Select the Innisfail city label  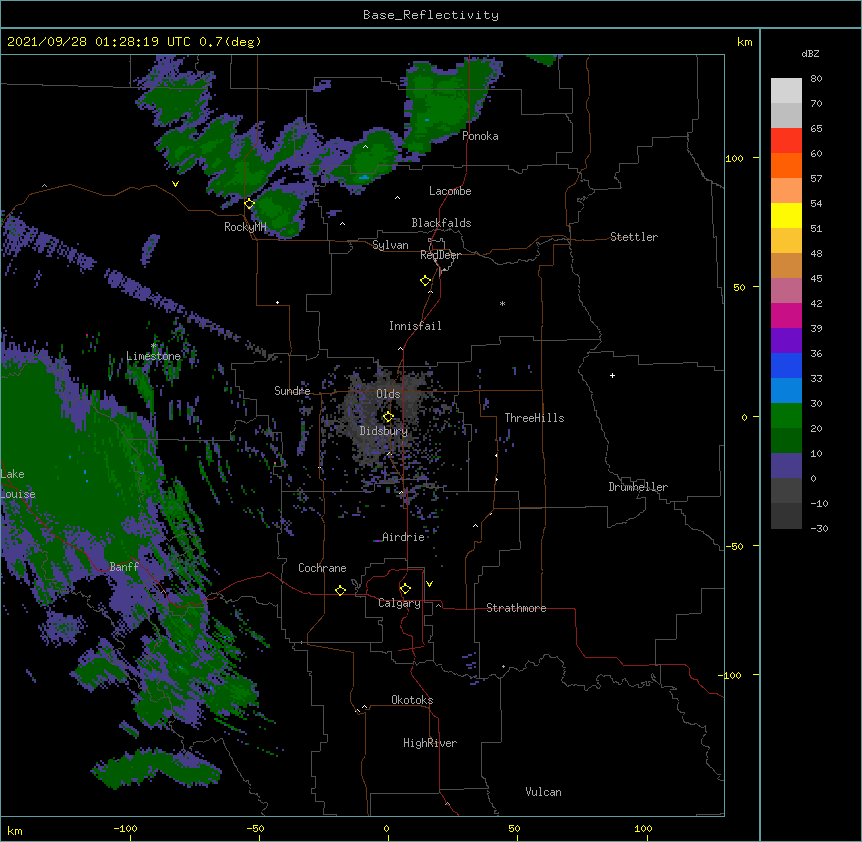tap(415, 326)
